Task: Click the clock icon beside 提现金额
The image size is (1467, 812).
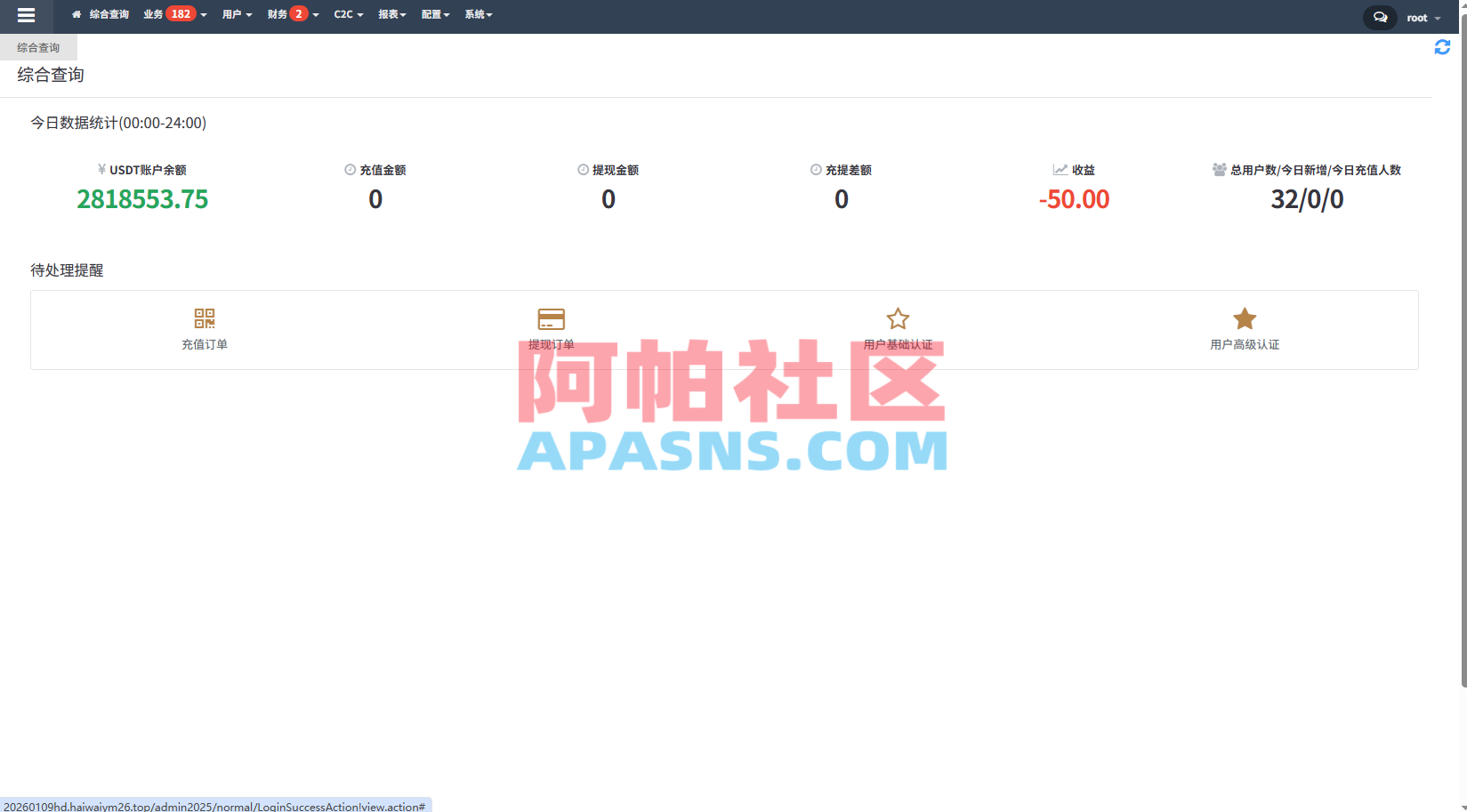Action: pyautogui.click(x=584, y=169)
